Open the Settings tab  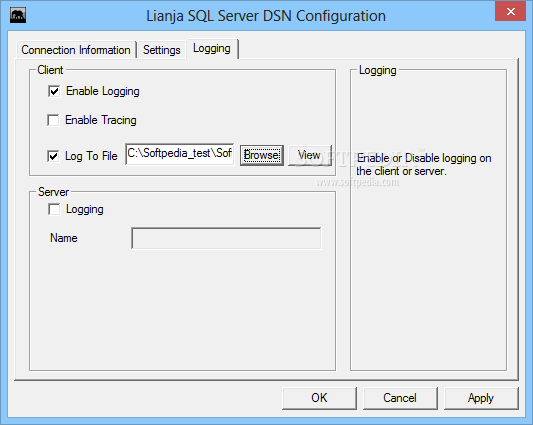point(161,50)
